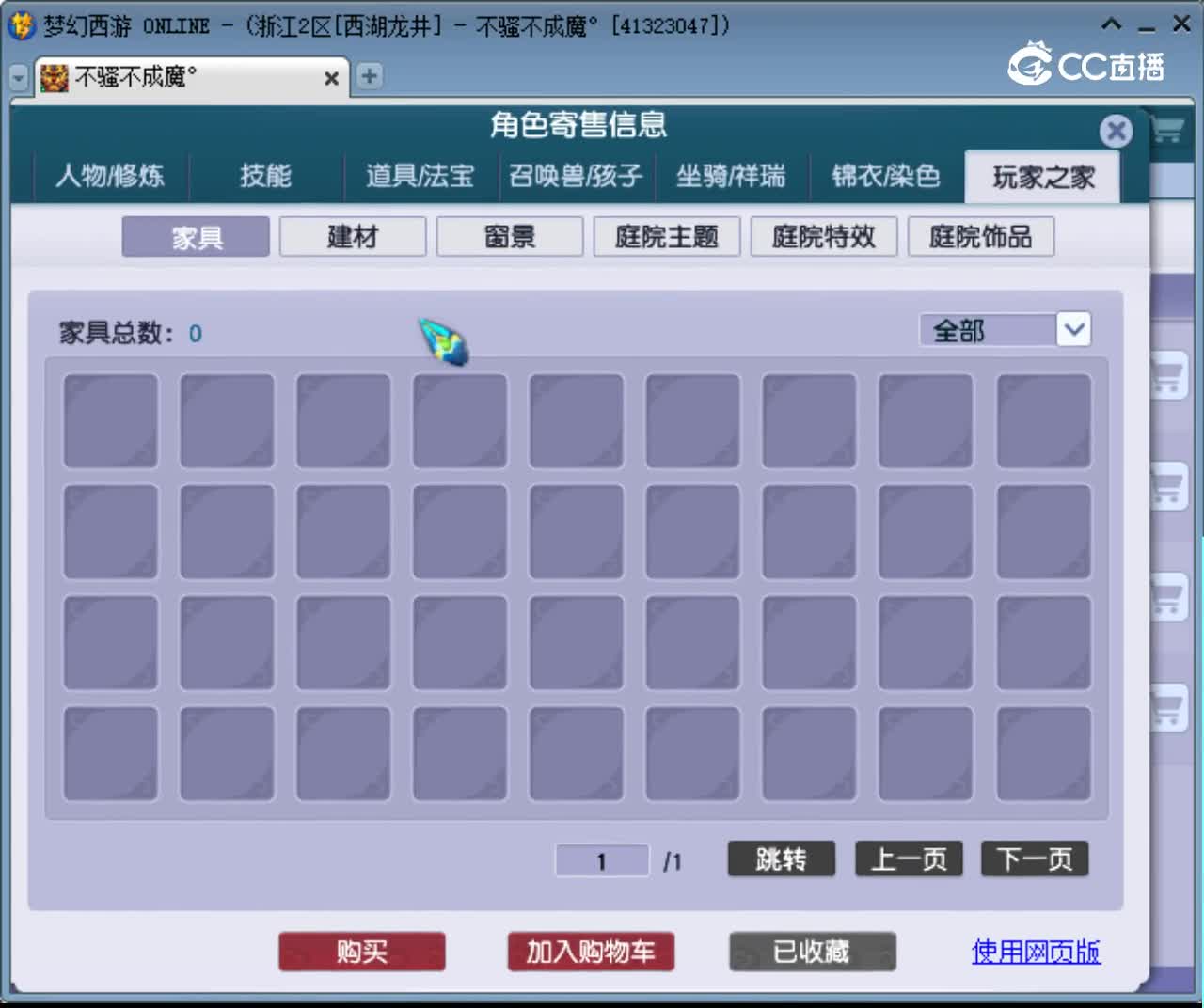
Task: Select the 玩家之家 tab
Action: pos(1042,177)
